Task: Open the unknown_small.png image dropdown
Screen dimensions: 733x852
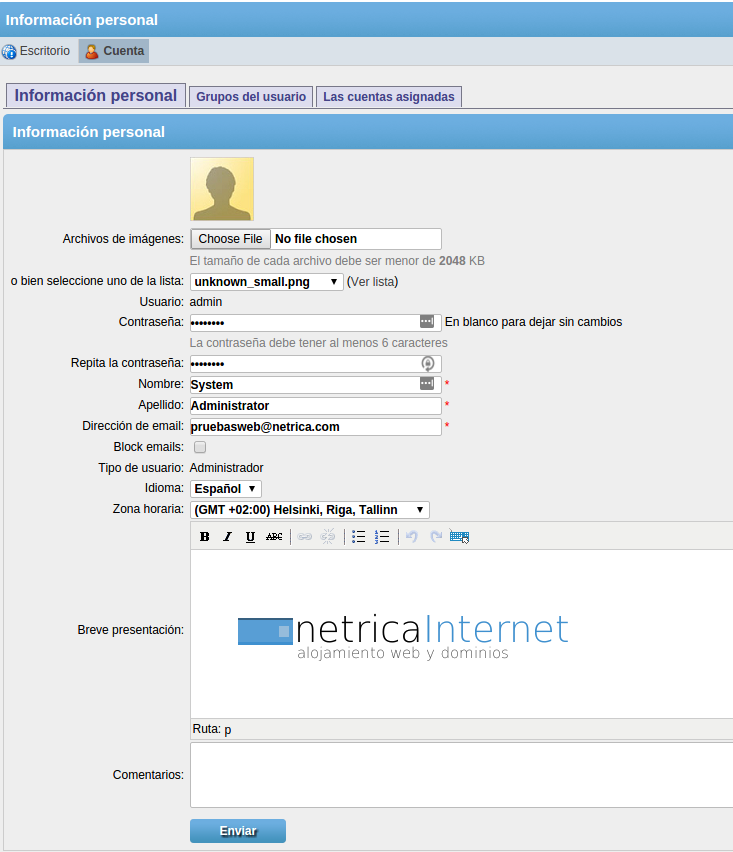Action: tap(266, 282)
